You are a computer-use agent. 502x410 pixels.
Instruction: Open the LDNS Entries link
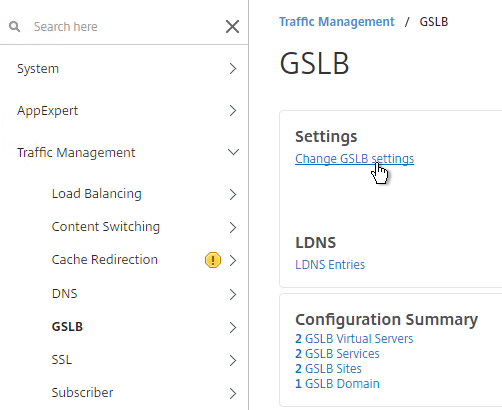pos(330,265)
